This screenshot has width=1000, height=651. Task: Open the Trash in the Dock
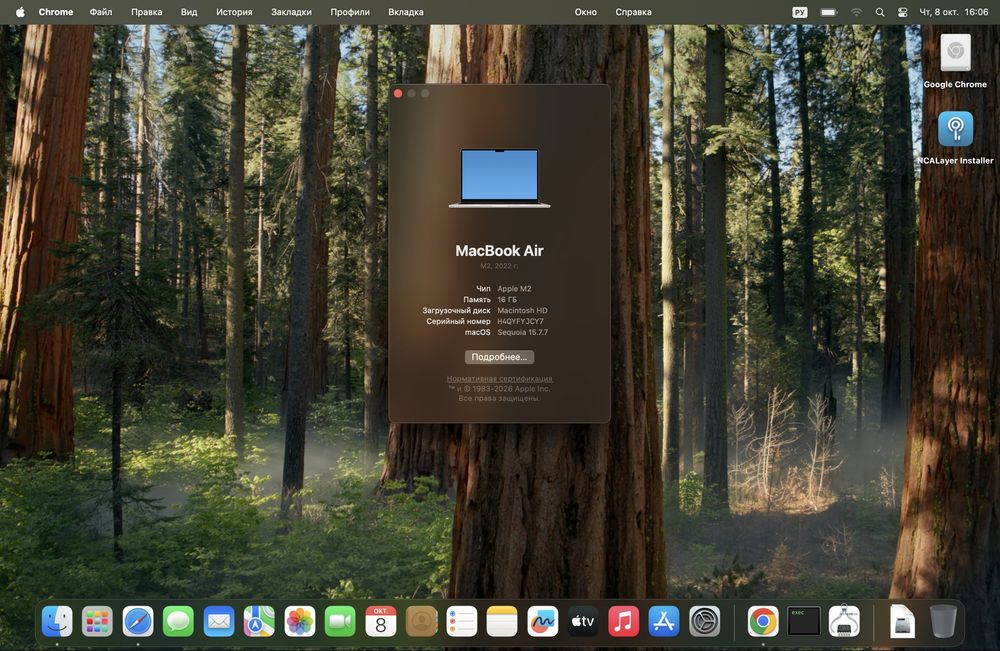click(x=943, y=621)
